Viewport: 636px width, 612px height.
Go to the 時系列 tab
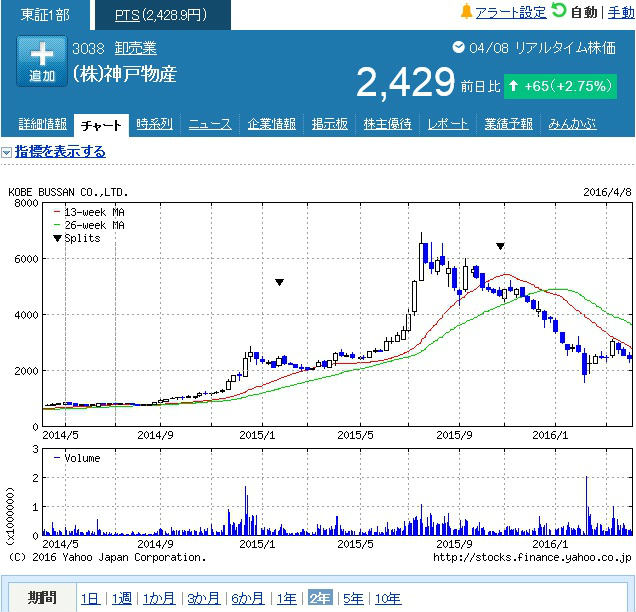point(155,124)
